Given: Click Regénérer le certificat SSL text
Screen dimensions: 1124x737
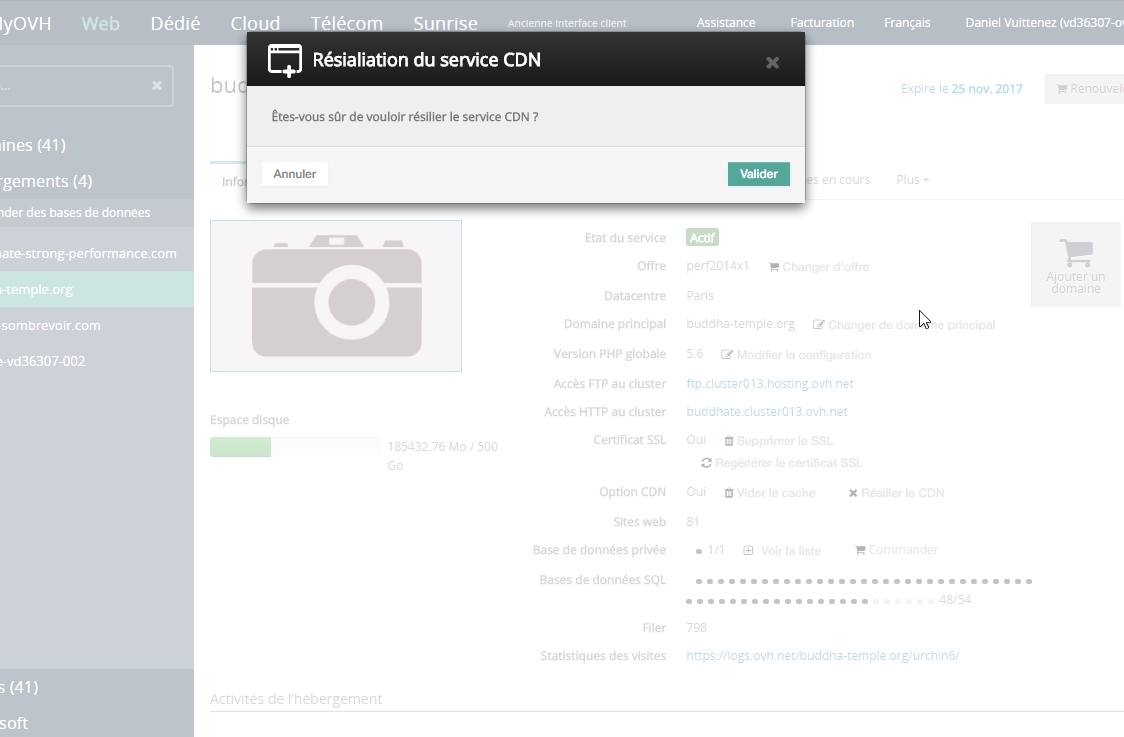Looking at the screenshot, I should coord(789,463).
